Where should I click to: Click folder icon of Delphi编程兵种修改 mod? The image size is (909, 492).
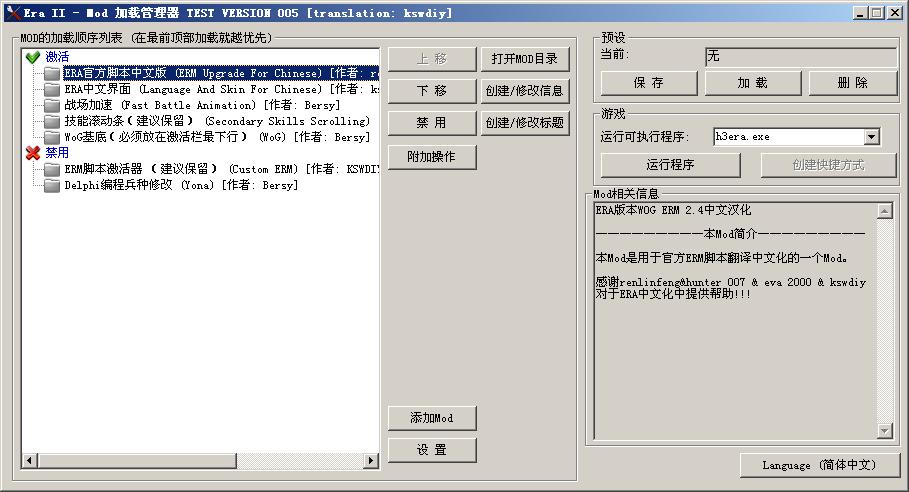(52, 185)
